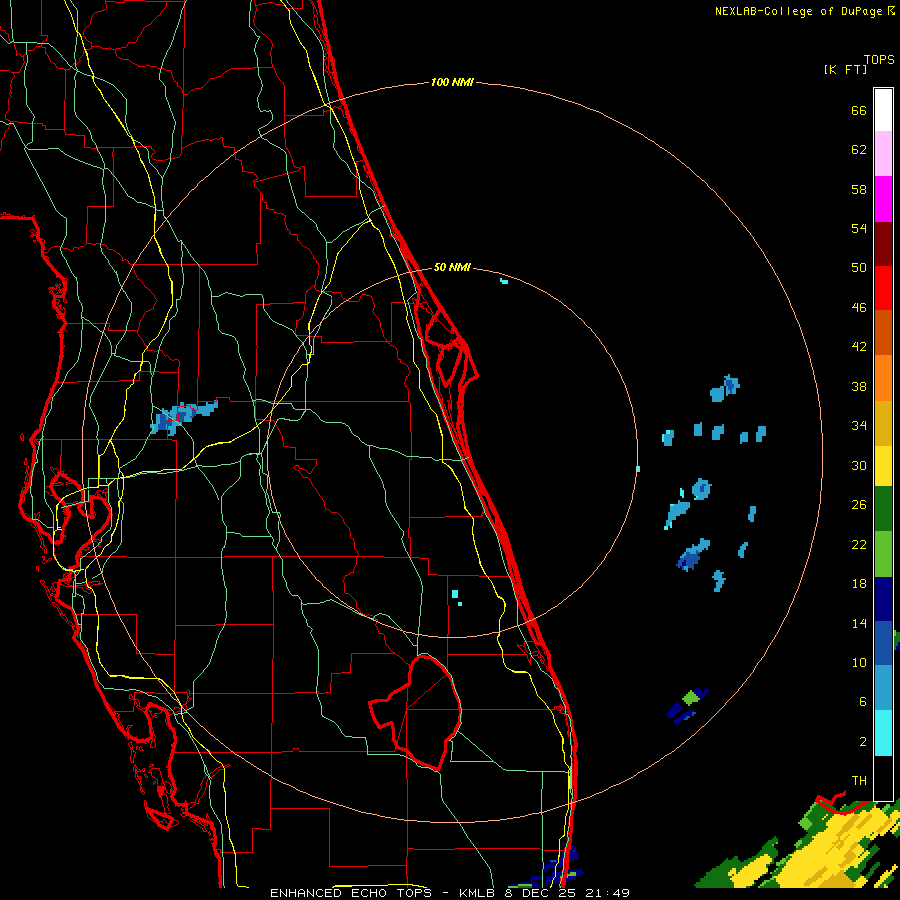Click the legend value 38

pos(859,387)
